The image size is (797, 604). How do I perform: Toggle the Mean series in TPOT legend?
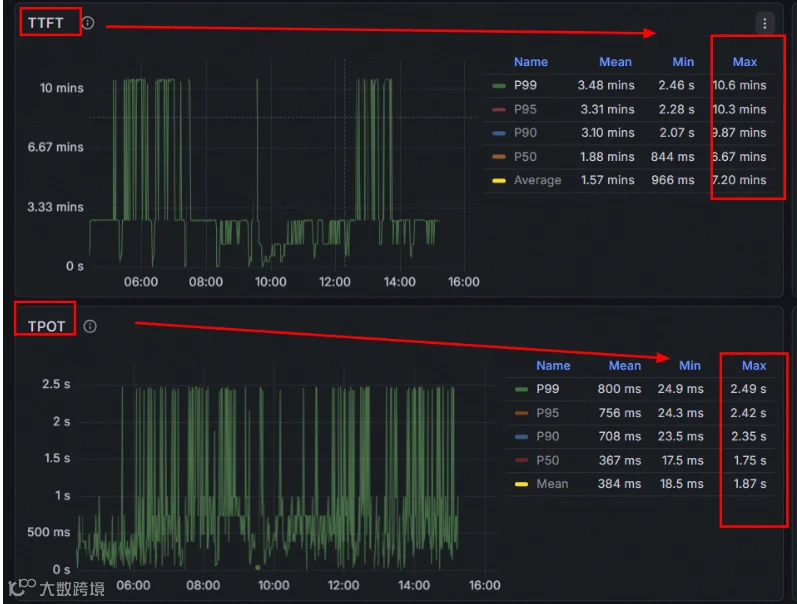(x=552, y=484)
